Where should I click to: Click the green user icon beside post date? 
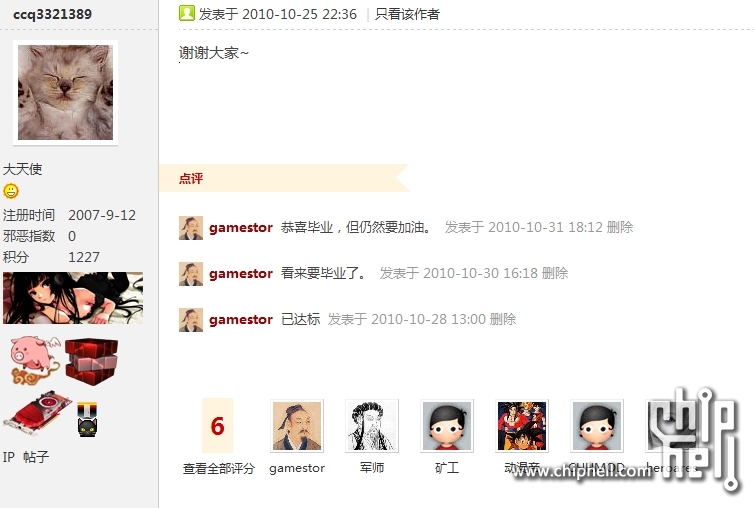[x=187, y=13]
